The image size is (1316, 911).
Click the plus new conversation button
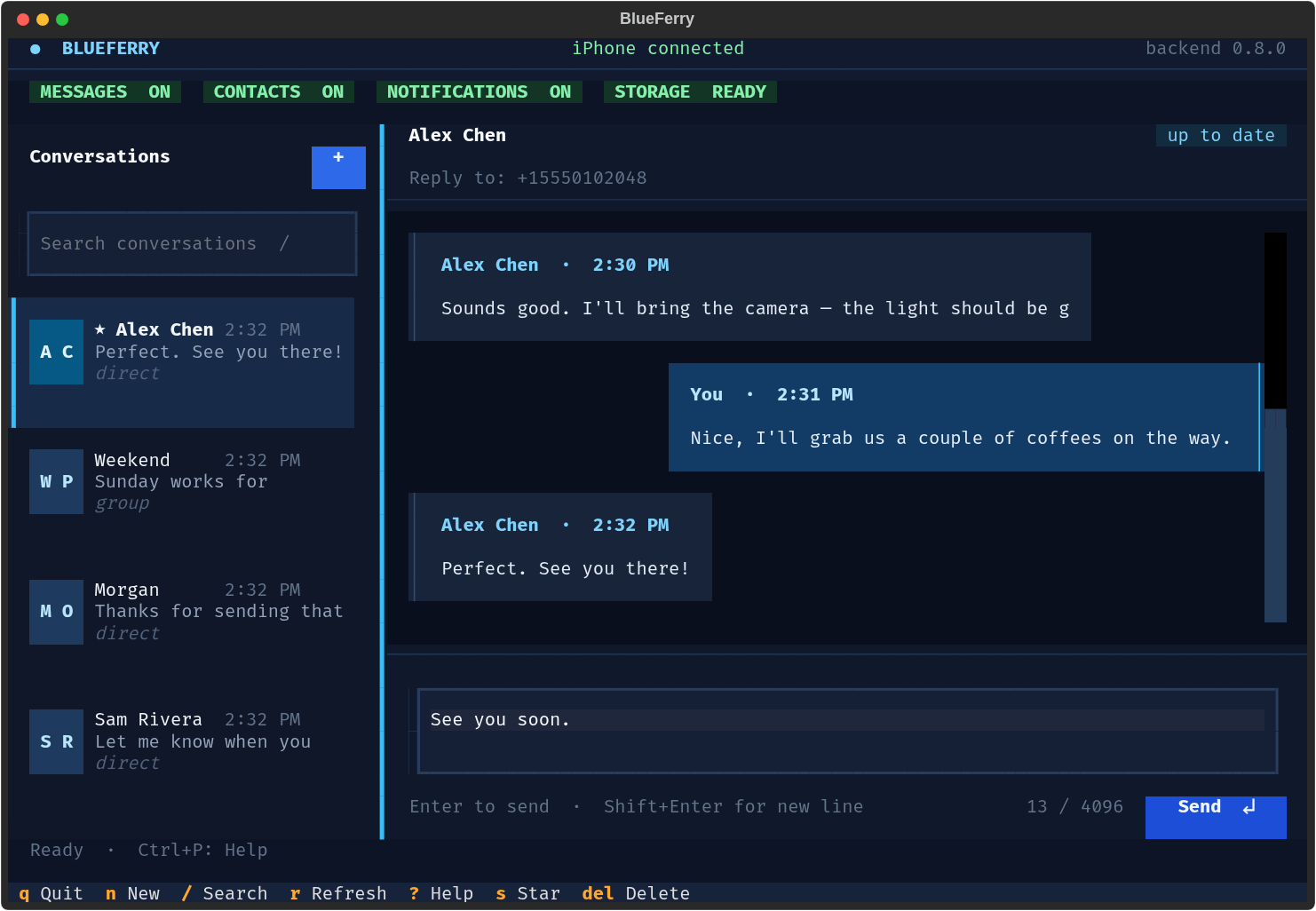[x=338, y=167]
